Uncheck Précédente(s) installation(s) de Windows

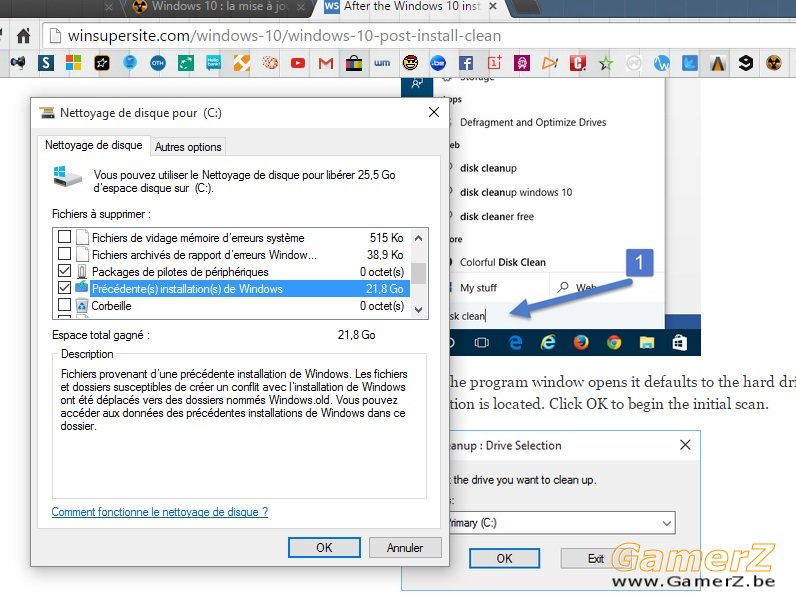(64, 288)
